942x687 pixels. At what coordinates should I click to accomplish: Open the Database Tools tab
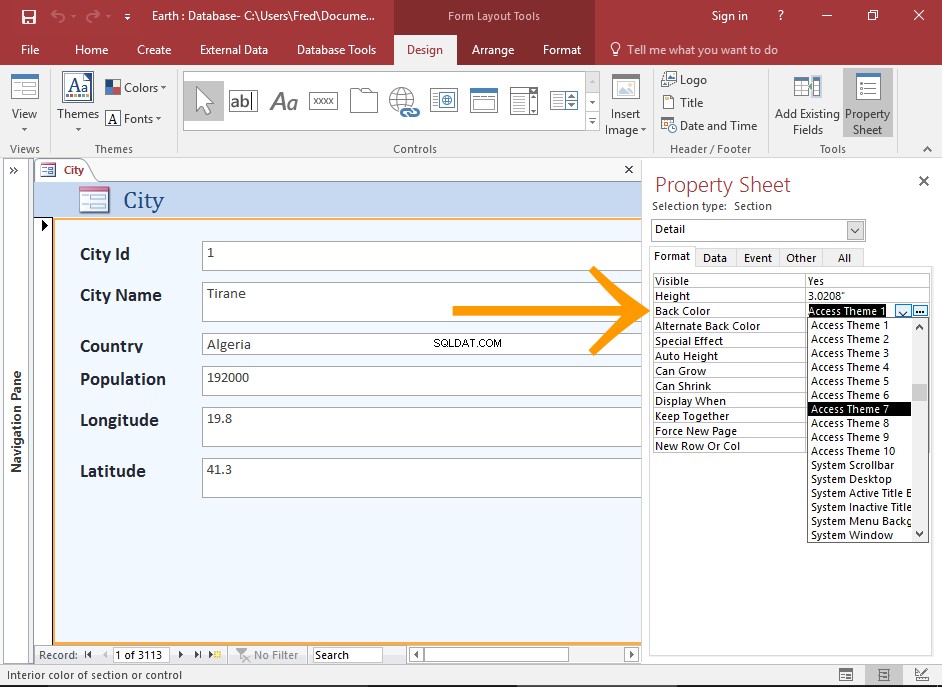(336, 50)
